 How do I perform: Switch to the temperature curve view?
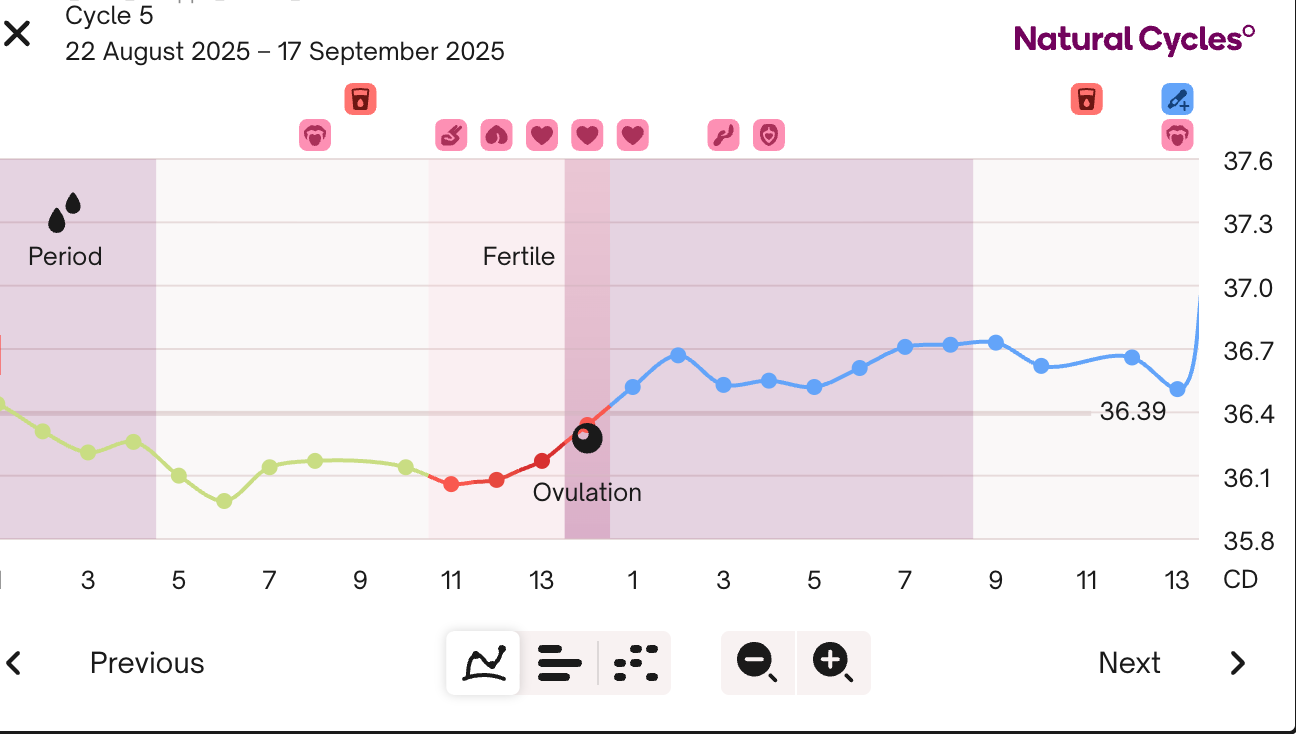tap(483, 662)
